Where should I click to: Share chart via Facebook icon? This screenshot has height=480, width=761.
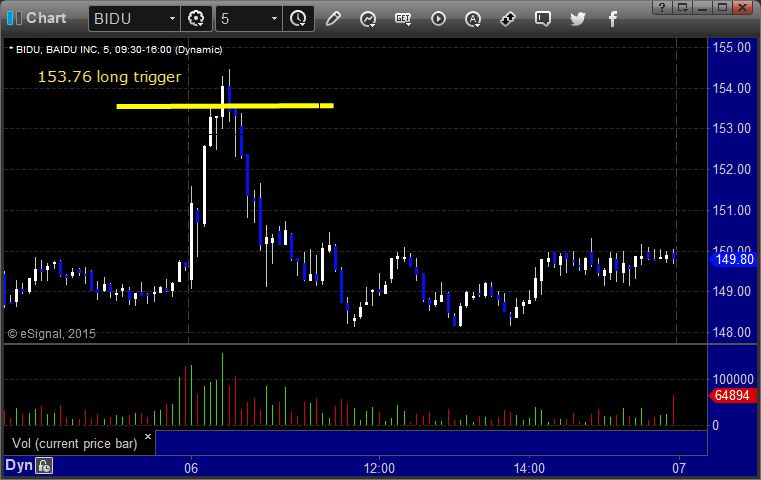pos(612,19)
